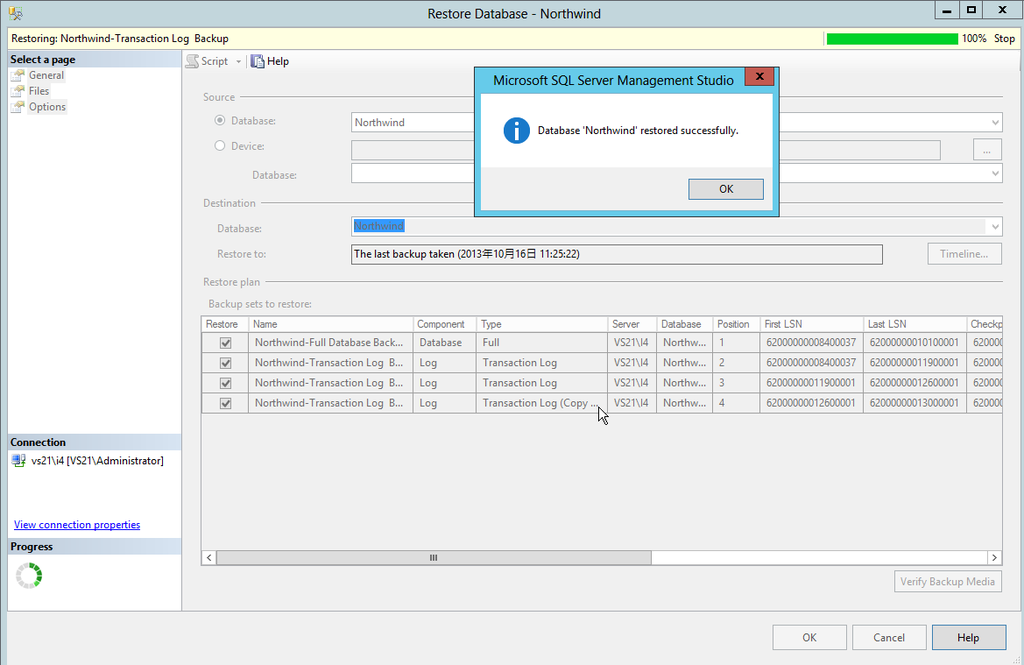Open the Script dropdown arrow
Image resolution: width=1024 pixels, height=665 pixels.
[x=239, y=62]
